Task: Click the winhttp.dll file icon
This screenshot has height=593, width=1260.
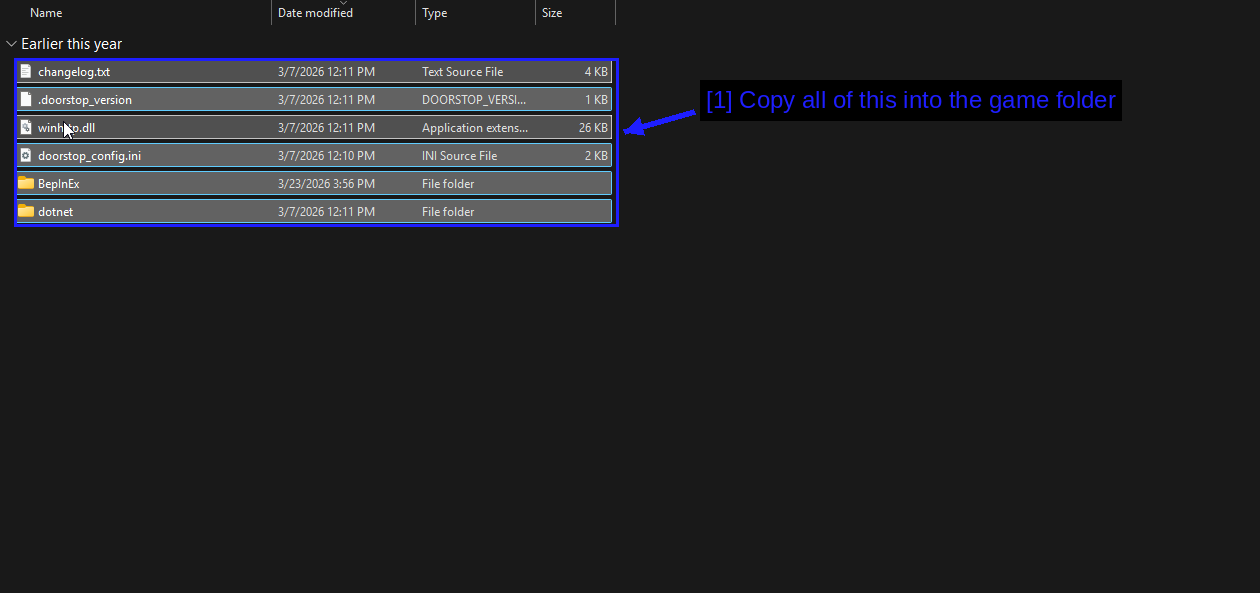Action: (x=26, y=128)
